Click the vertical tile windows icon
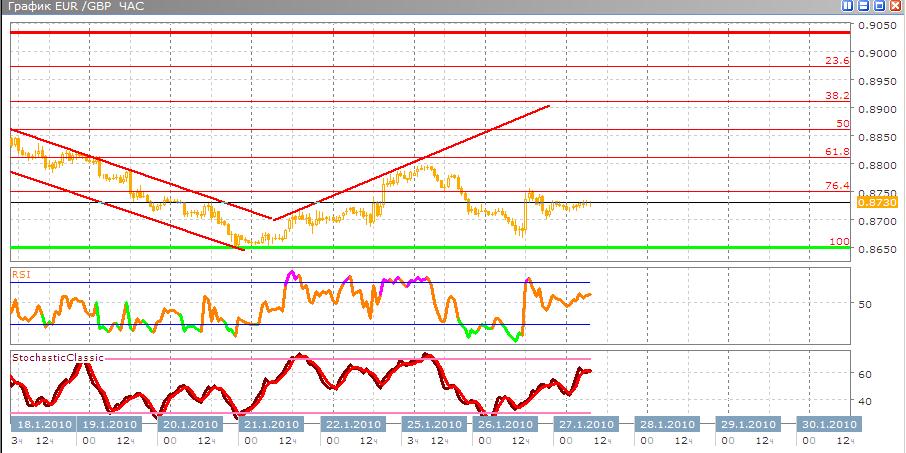Viewport: 906px width, 453px height. pos(848,6)
